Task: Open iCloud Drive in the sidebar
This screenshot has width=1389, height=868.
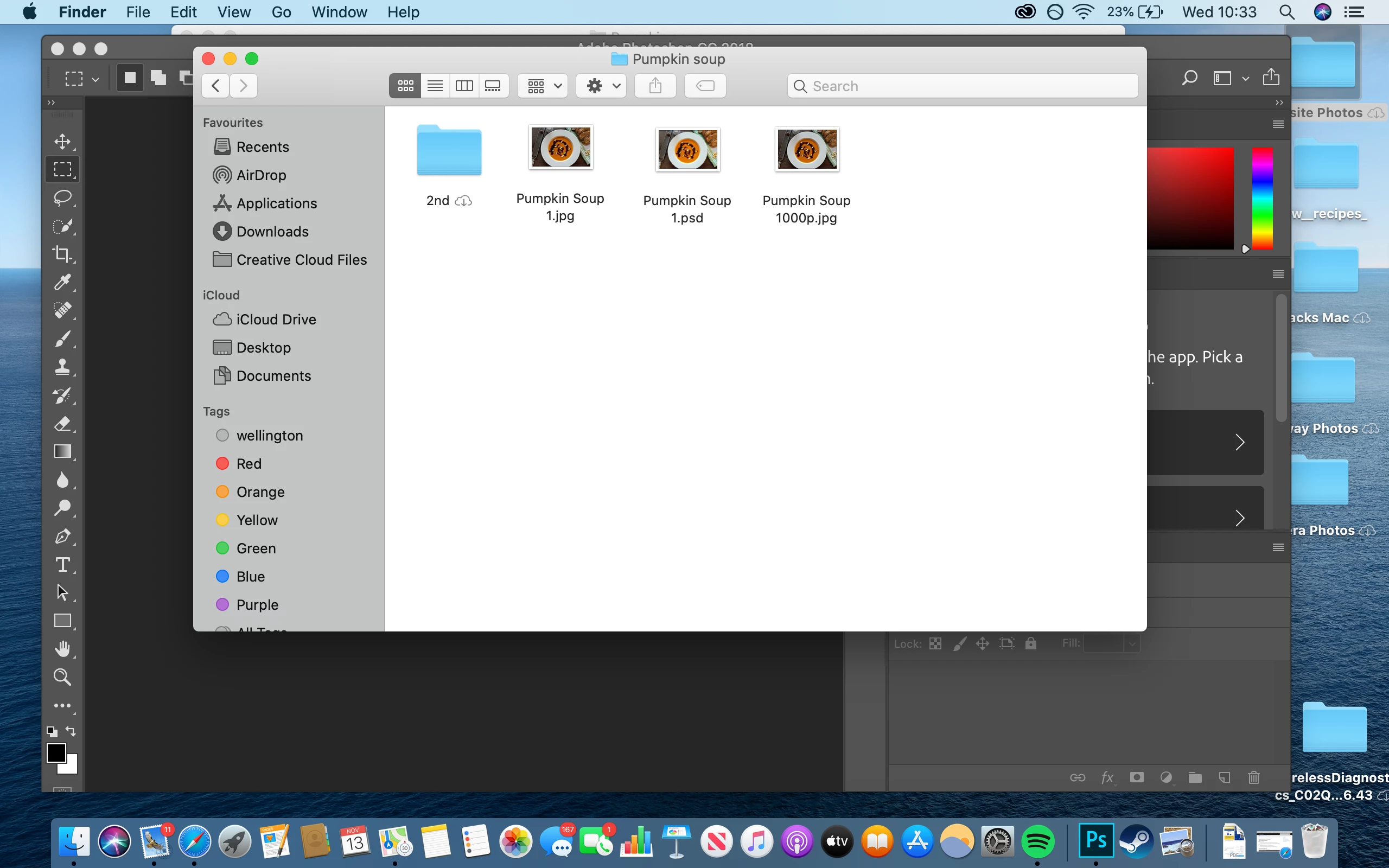Action: coord(276,319)
